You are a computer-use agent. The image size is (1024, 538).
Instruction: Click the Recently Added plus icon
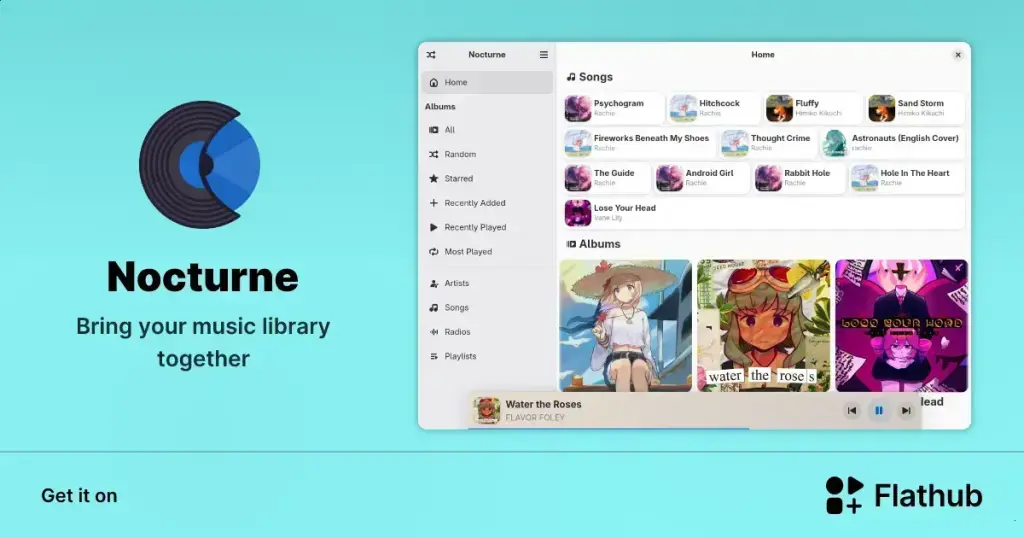434,203
